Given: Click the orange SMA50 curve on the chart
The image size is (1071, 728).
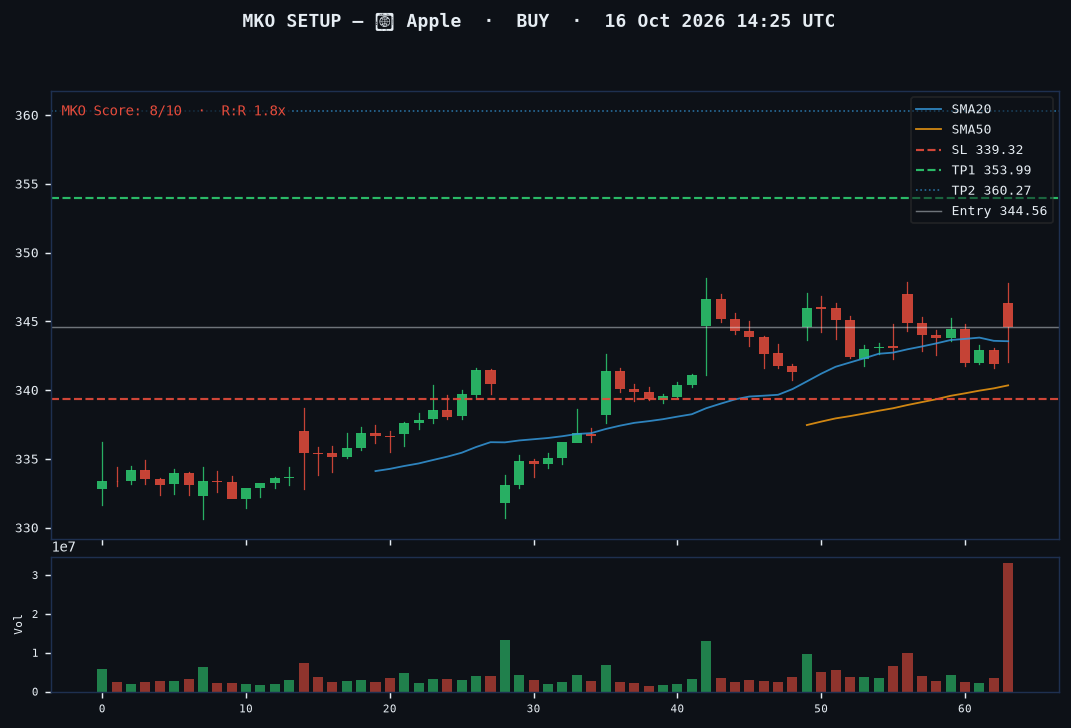Looking at the screenshot, I should [907, 405].
